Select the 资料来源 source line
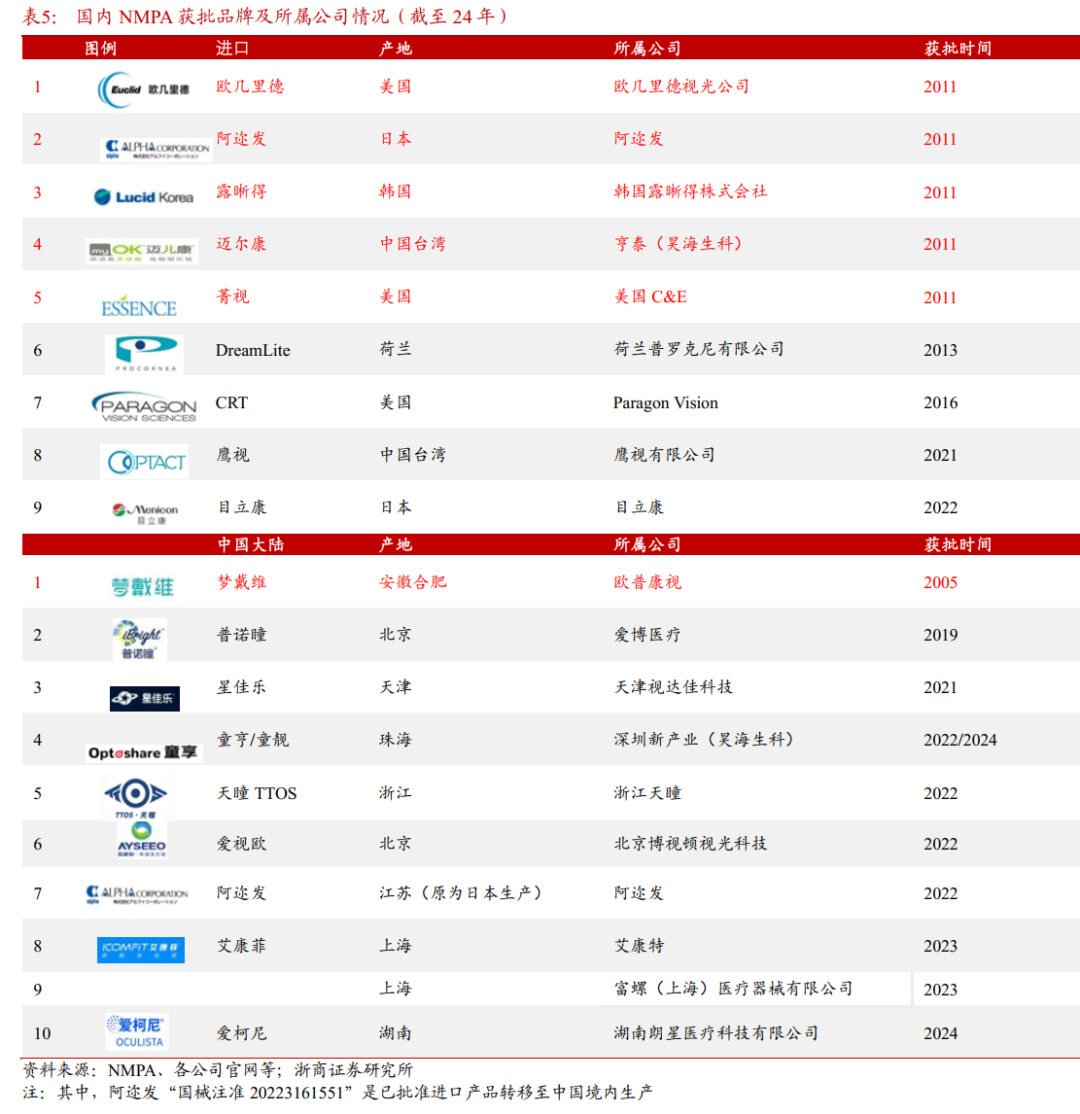Viewport: 1080px width, 1114px height. click(x=217, y=1070)
